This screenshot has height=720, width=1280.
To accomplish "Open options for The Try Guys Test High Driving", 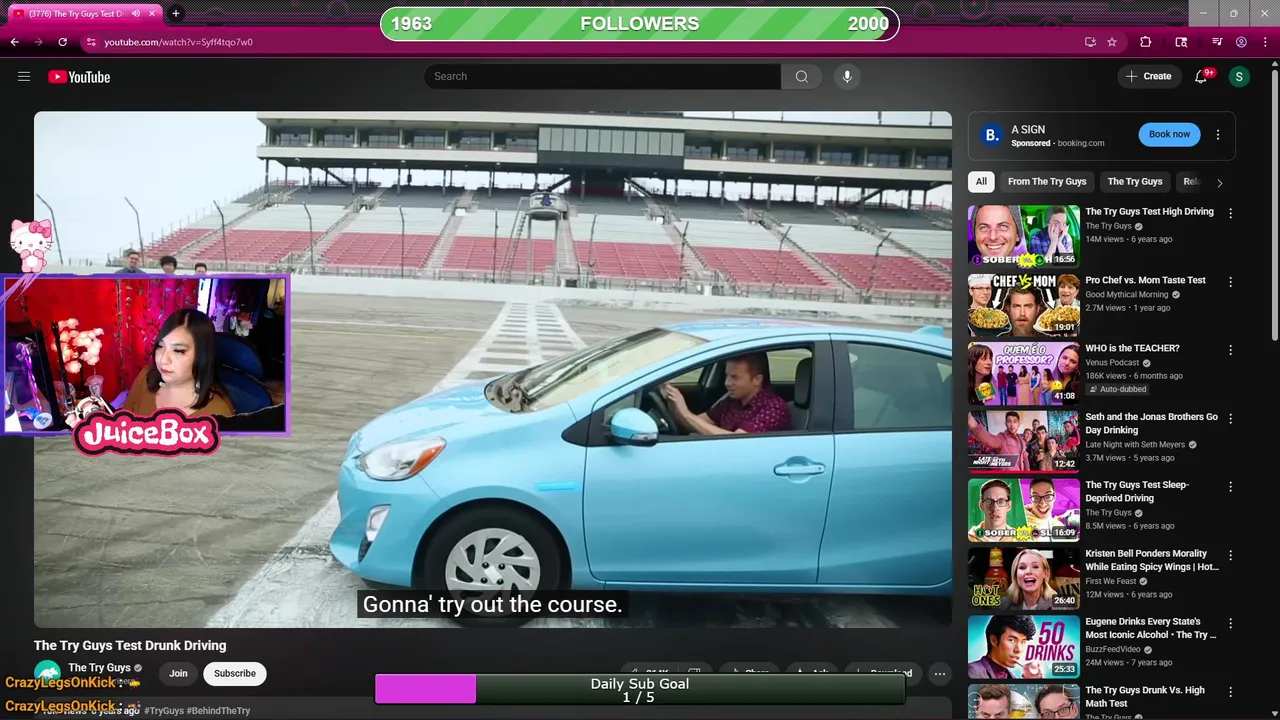I will (1230, 213).
